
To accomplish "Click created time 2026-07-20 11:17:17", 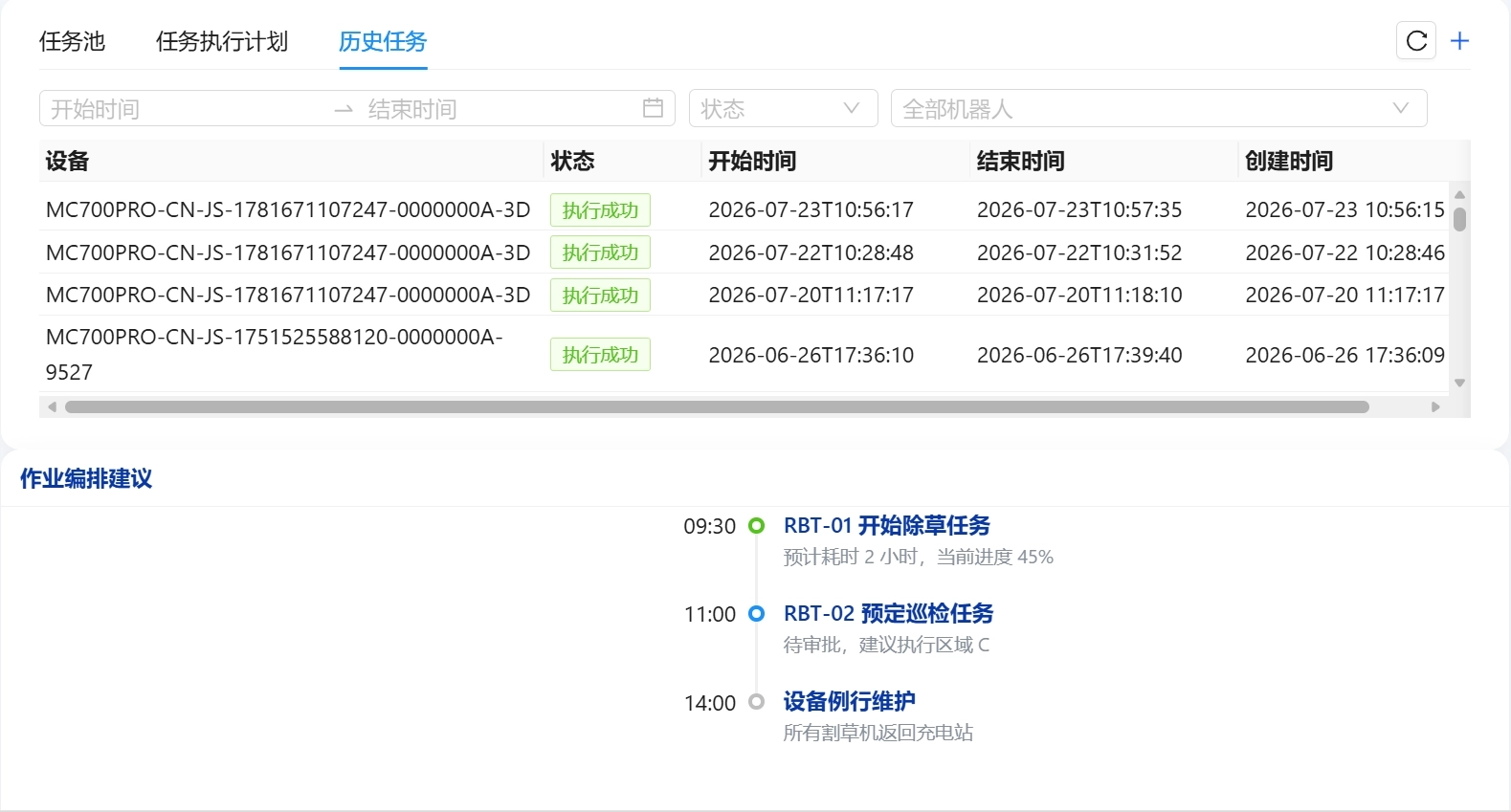I will [1344, 295].
